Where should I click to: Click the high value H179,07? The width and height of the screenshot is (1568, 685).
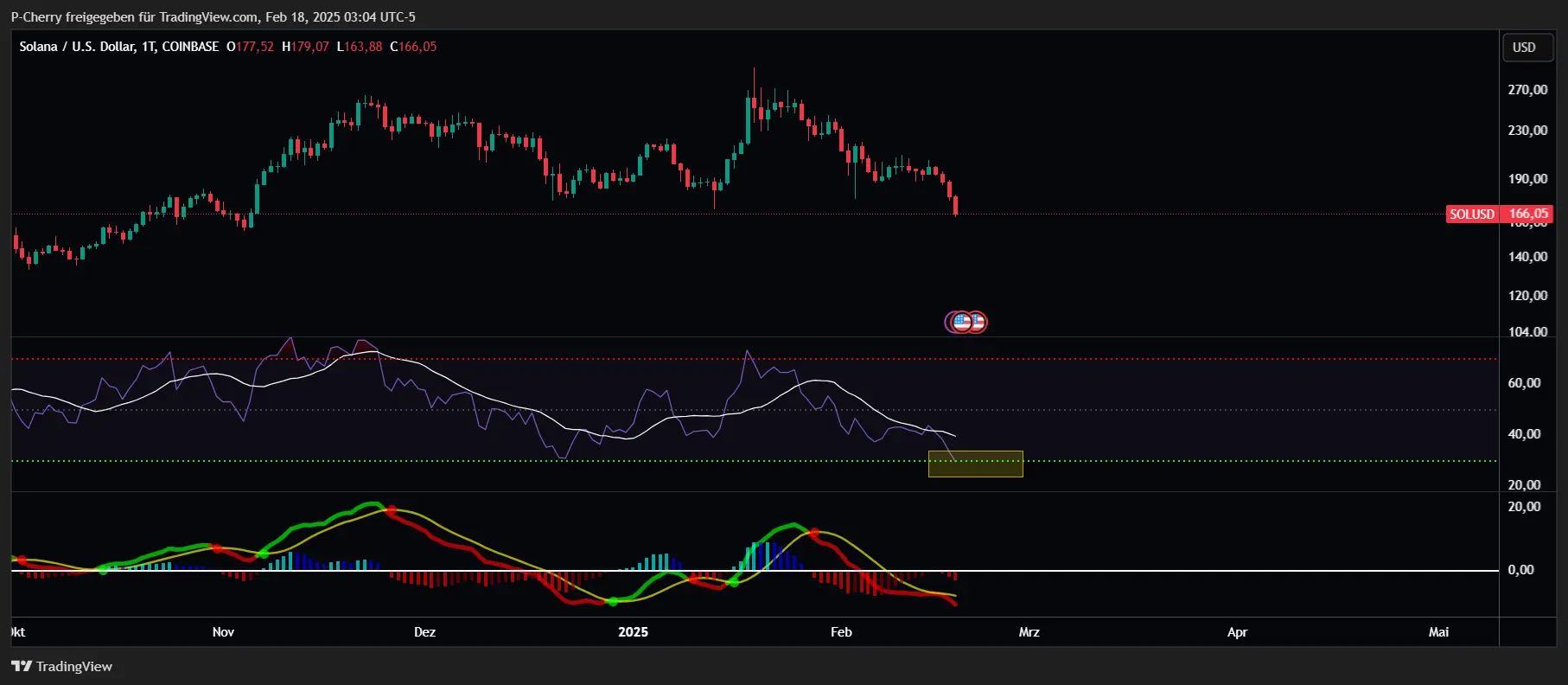coord(305,47)
